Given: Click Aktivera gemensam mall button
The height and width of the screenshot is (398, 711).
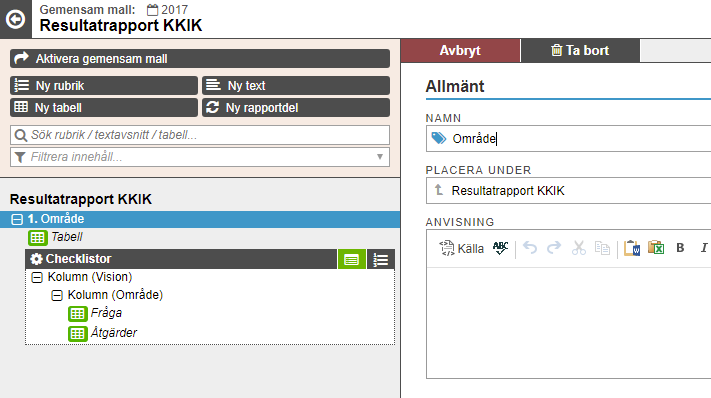Looking at the screenshot, I should click(200, 58).
